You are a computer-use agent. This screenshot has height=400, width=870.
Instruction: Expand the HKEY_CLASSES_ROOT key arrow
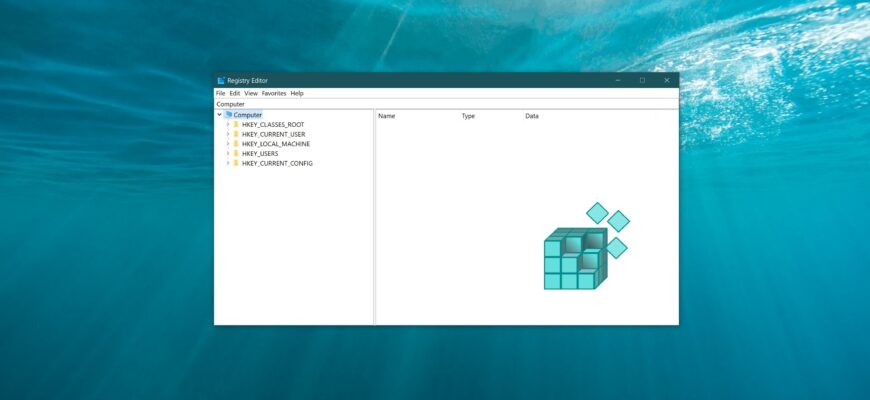(227, 125)
